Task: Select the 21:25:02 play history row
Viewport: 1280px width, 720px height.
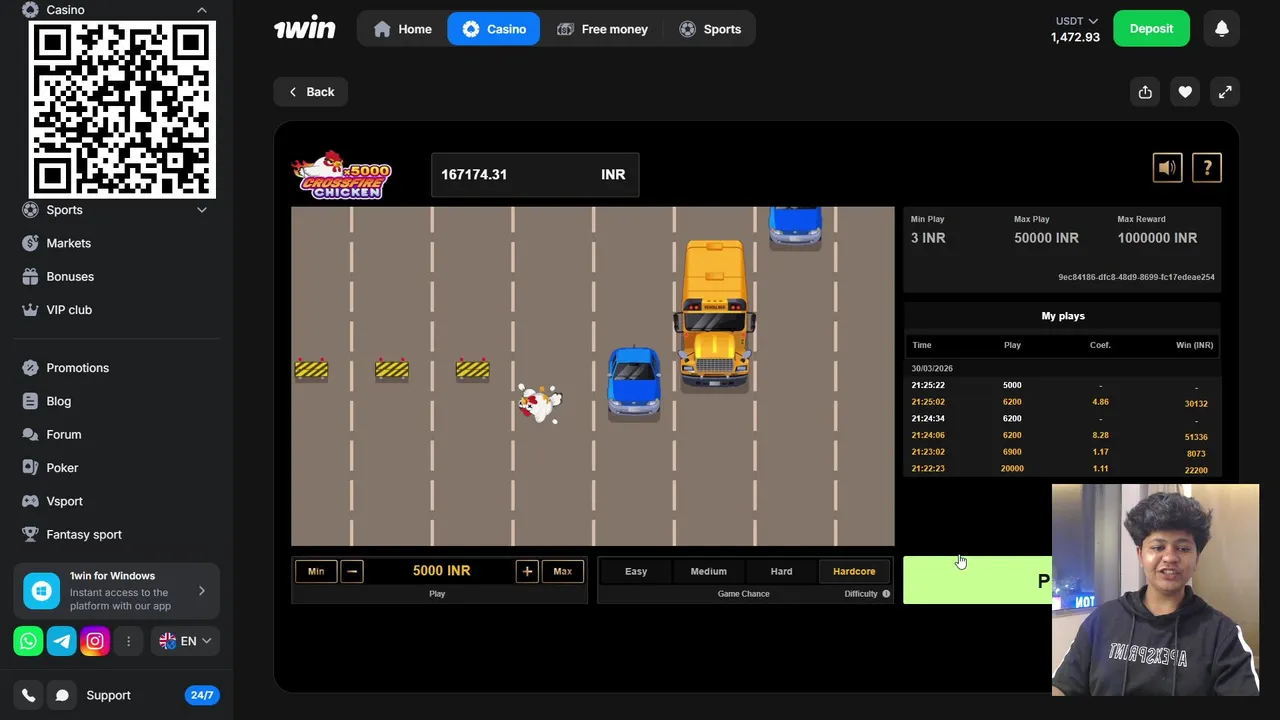Action: tap(1062, 402)
